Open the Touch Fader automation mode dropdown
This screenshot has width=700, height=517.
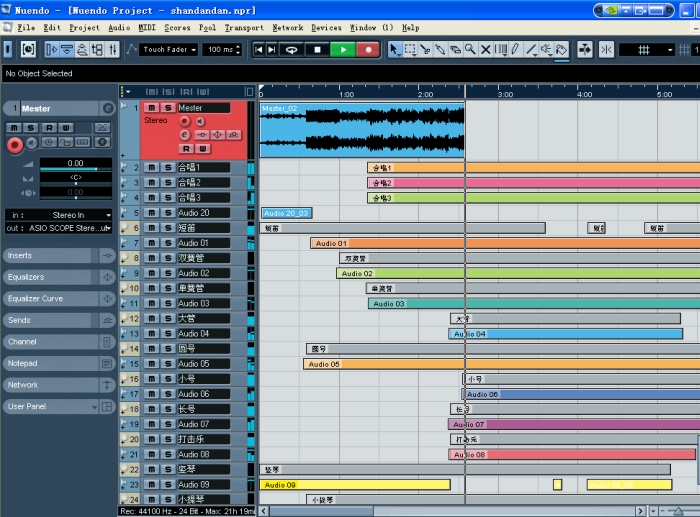[169, 50]
